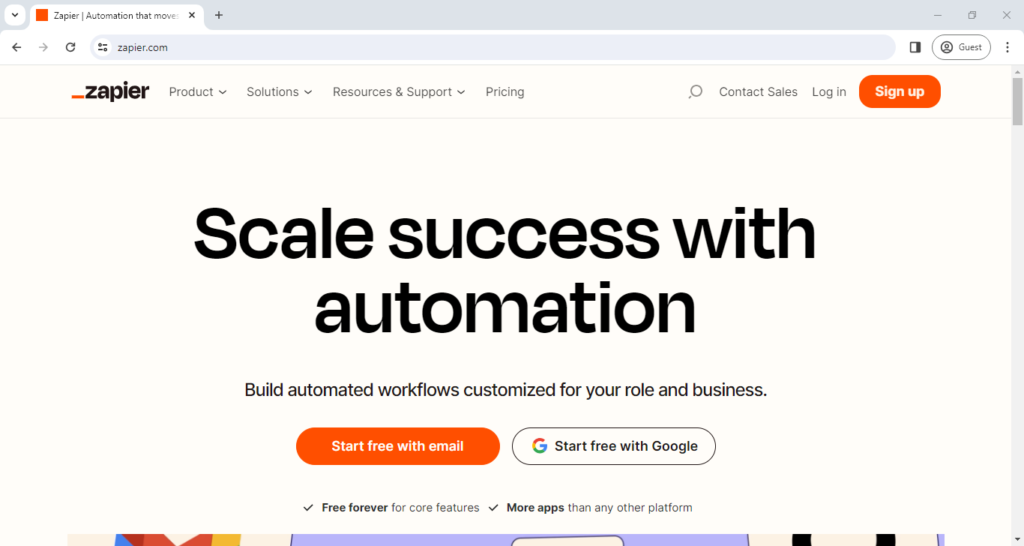Click the site information icon in address bar
This screenshot has width=1024, height=546.
click(x=102, y=47)
